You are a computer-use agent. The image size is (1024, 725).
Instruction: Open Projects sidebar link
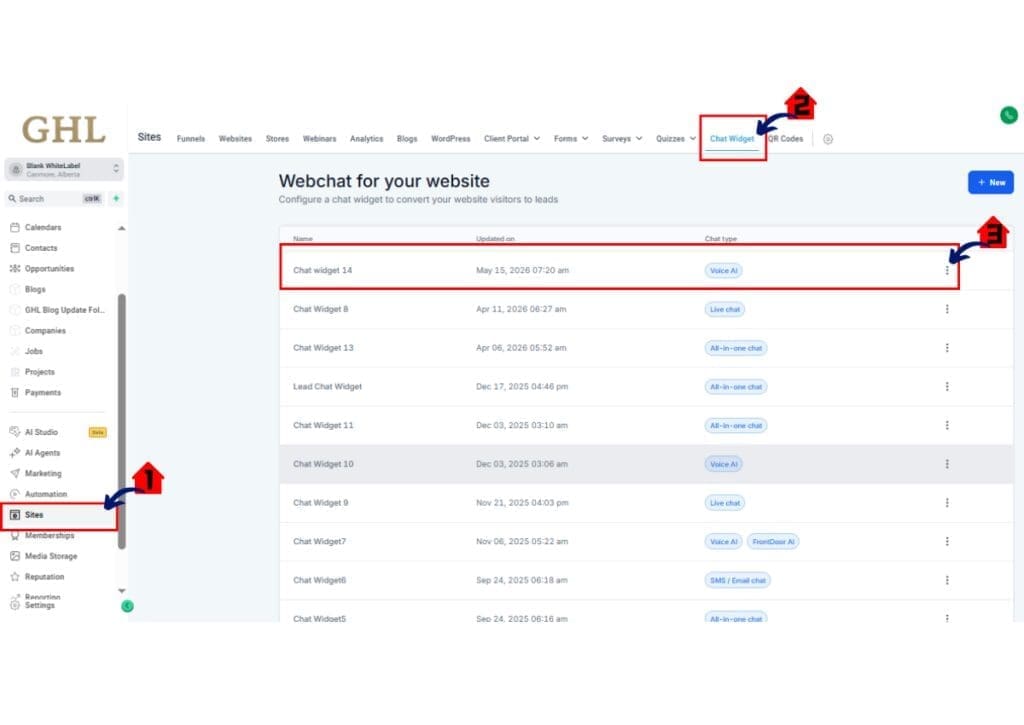click(x=33, y=372)
